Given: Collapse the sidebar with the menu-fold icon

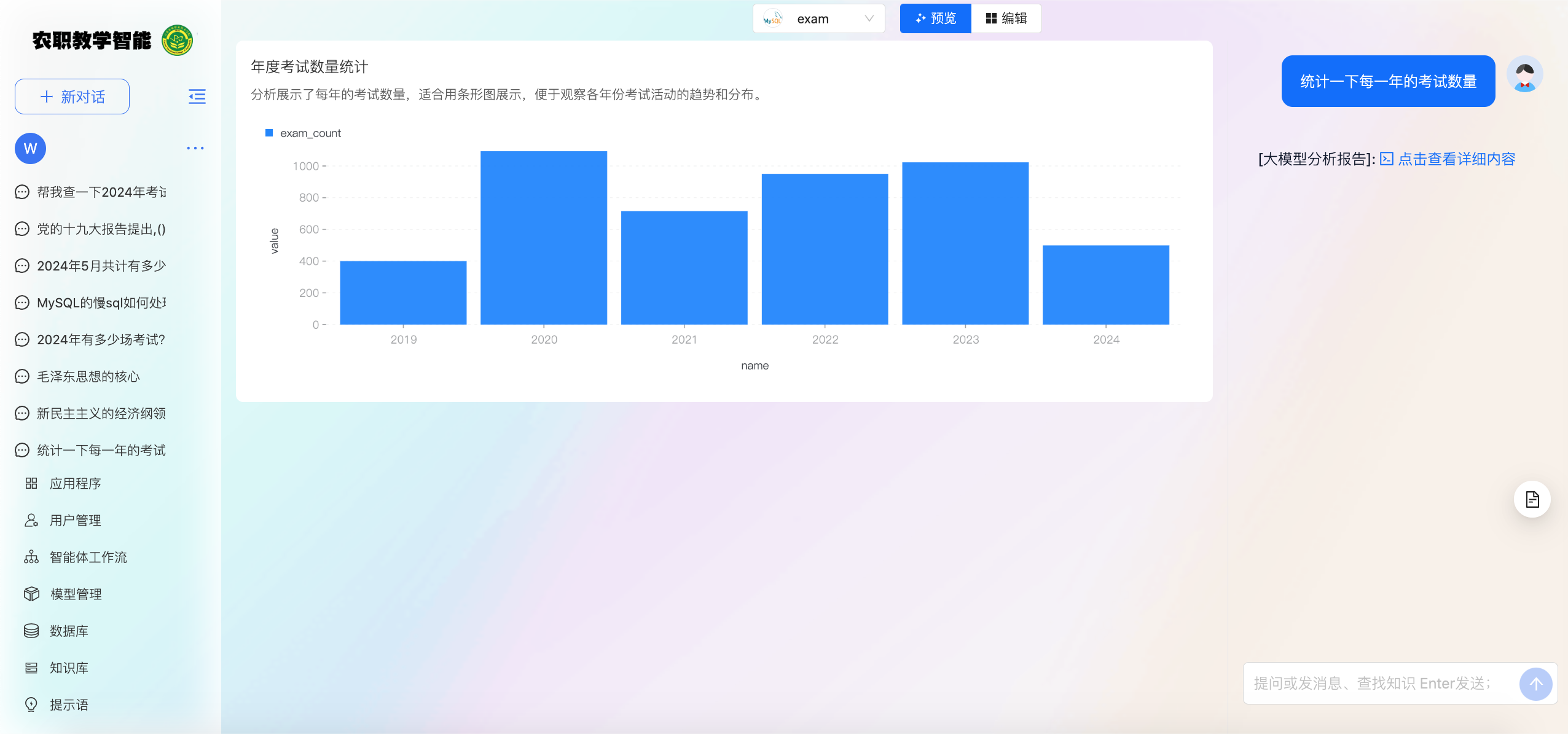Looking at the screenshot, I should pos(197,97).
